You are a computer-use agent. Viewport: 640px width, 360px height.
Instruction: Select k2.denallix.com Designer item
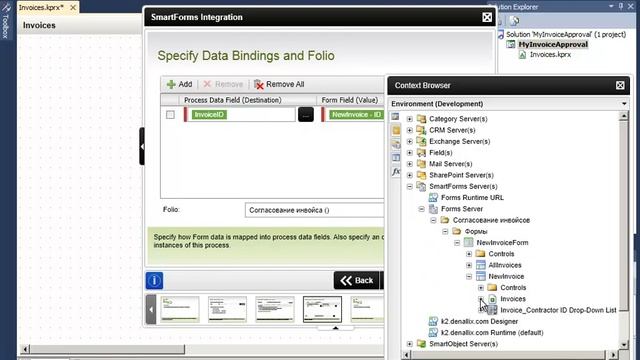pyautogui.click(x=479, y=321)
